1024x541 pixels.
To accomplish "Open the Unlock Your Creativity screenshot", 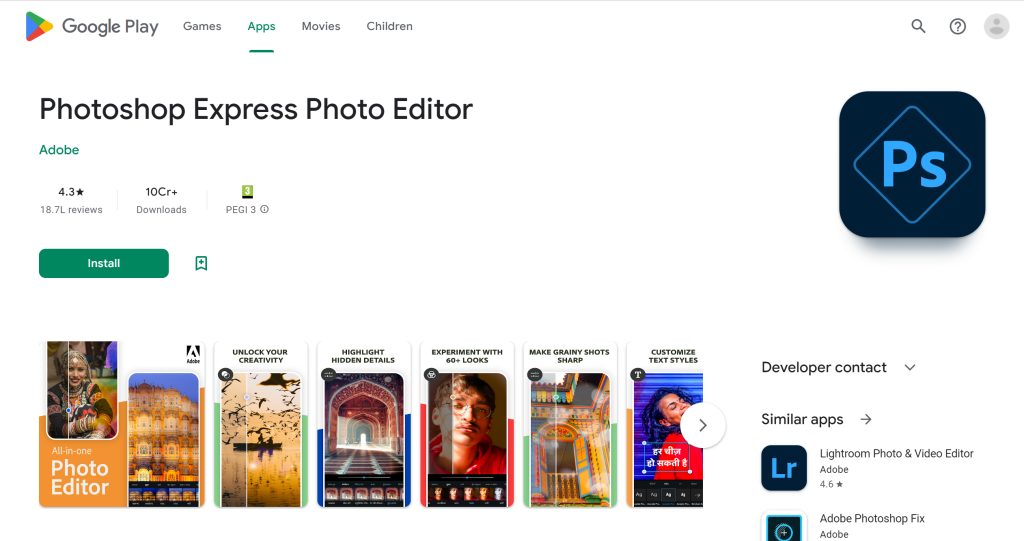I will pos(261,424).
